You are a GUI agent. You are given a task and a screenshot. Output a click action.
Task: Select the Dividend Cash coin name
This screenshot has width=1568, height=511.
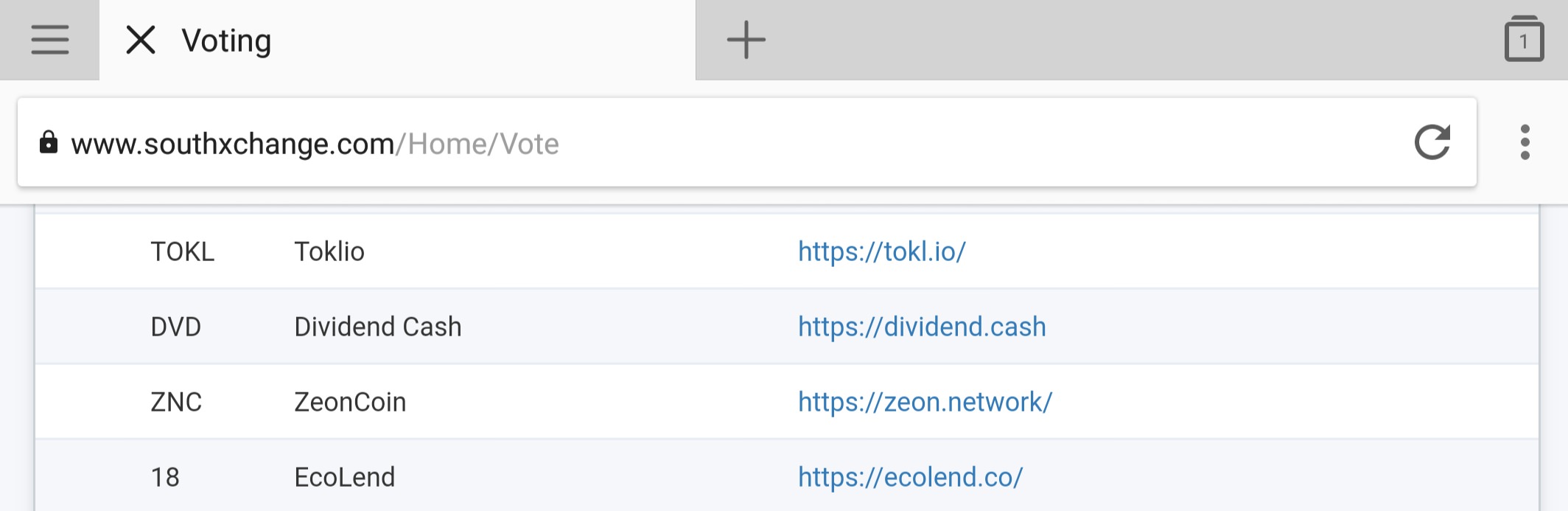coord(377,327)
